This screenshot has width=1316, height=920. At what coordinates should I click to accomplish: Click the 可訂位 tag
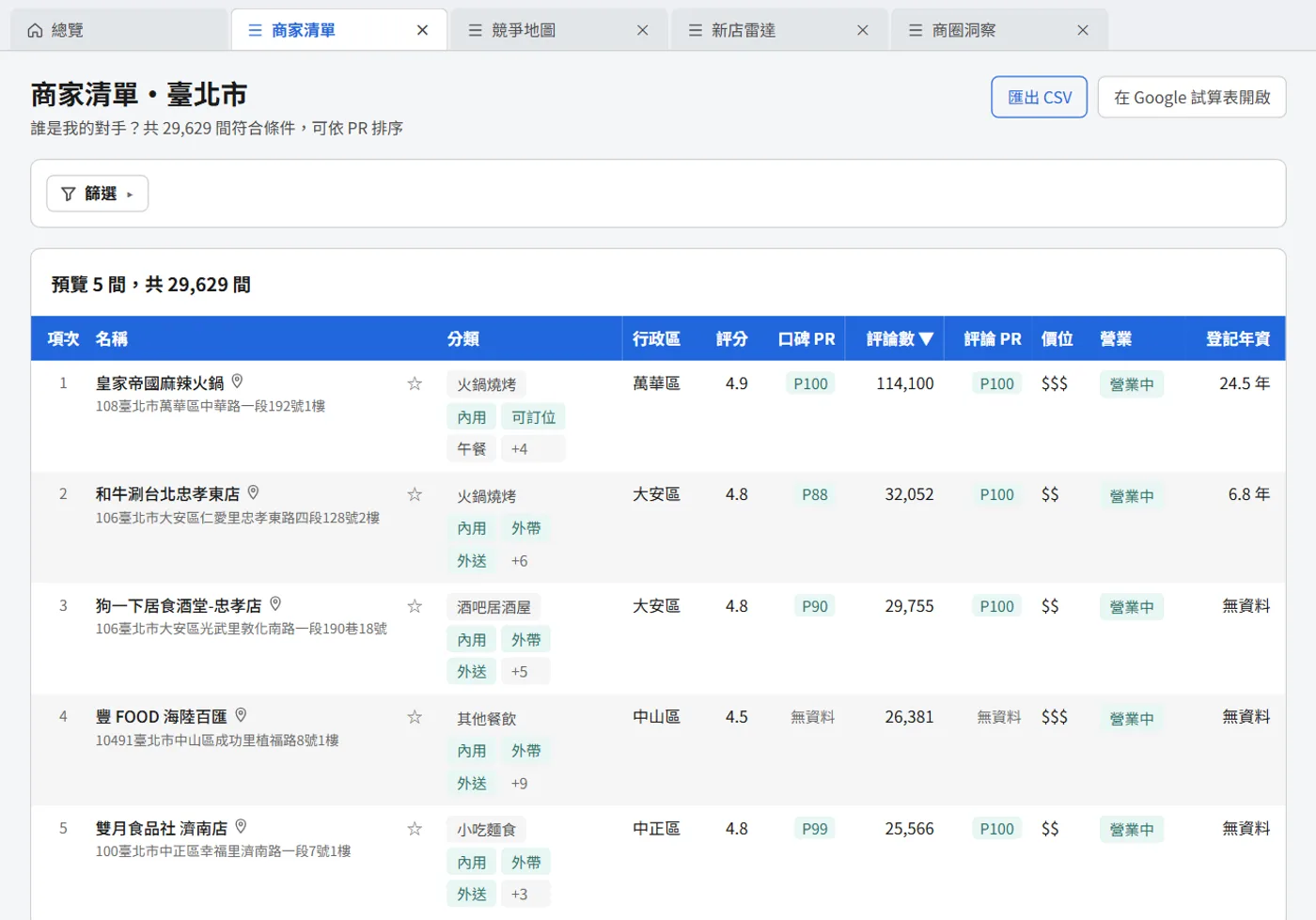533,417
